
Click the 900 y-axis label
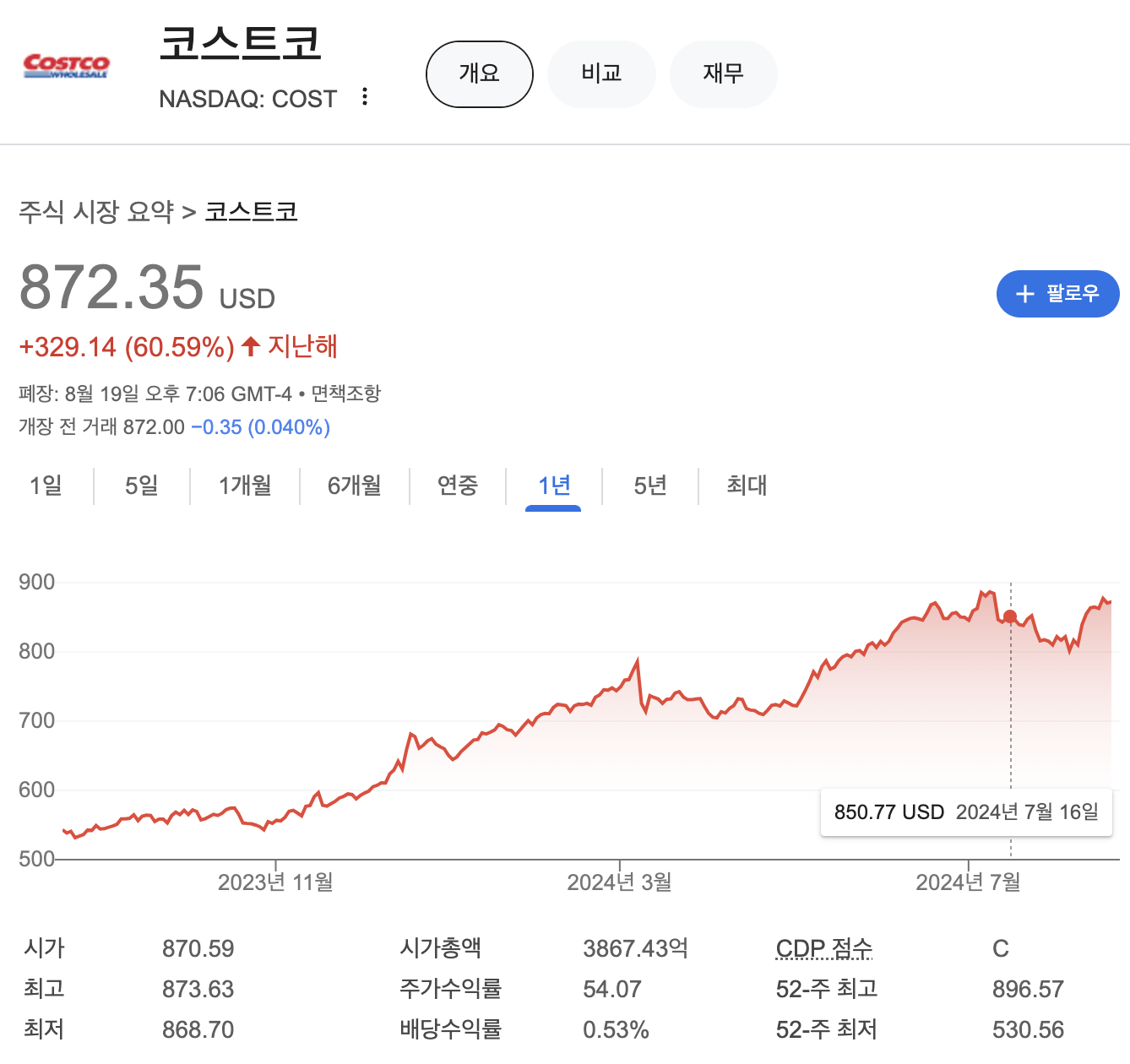(36, 582)
